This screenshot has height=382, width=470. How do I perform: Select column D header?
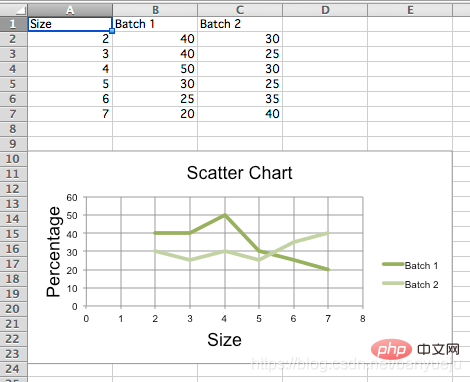point(325,10)
